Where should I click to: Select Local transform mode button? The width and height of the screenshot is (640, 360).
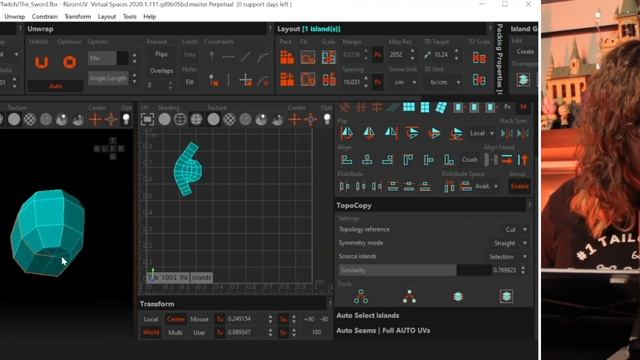click(151, 319)
